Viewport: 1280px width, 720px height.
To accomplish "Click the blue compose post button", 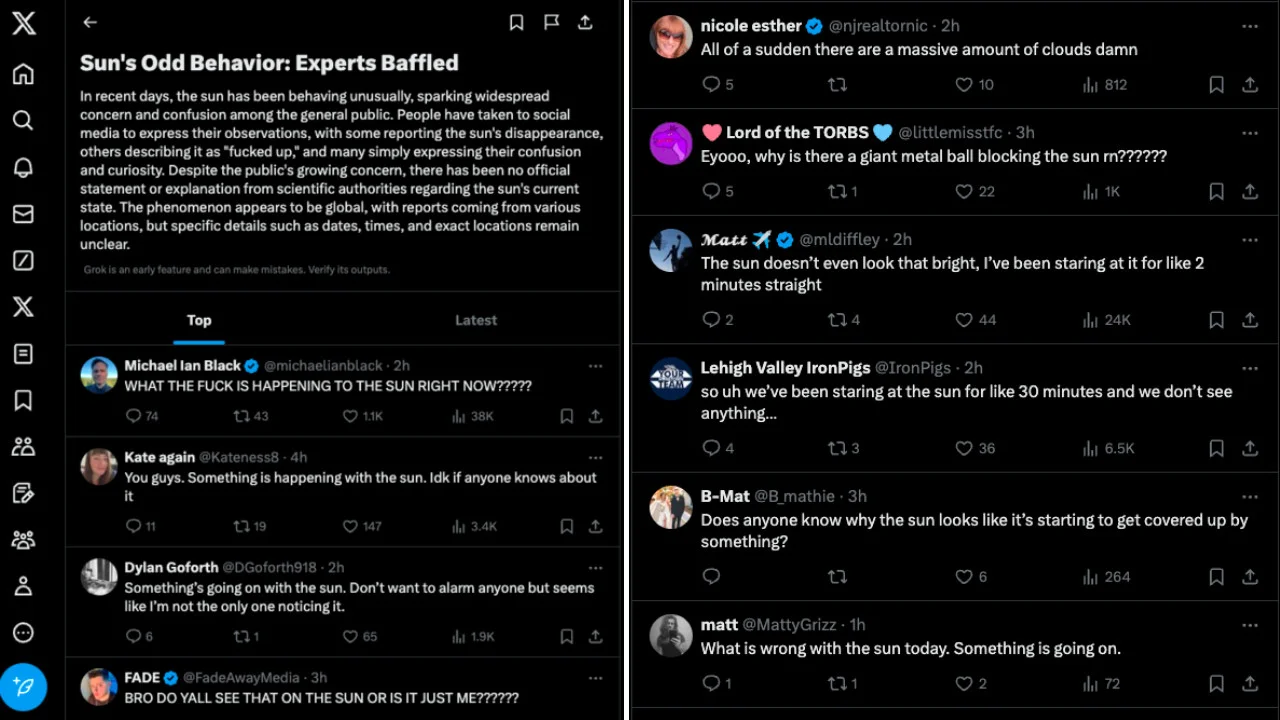I will pyautogui.click(x=23, y=687).
